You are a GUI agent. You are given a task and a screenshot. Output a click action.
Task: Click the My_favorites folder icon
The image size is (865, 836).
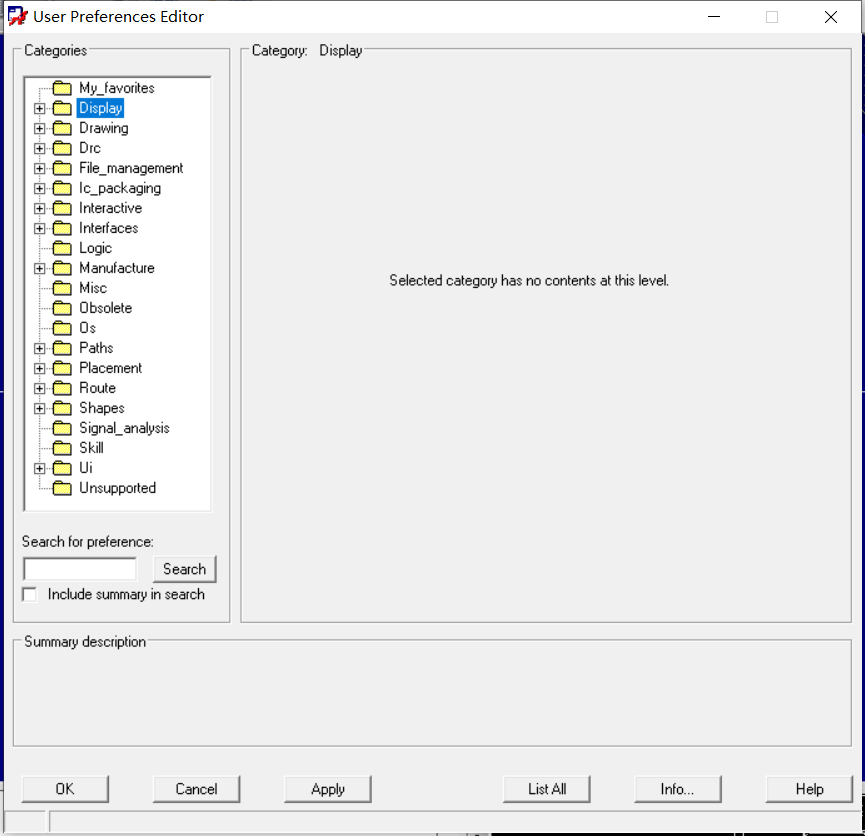pyautogui.click(x=62, y=88)
